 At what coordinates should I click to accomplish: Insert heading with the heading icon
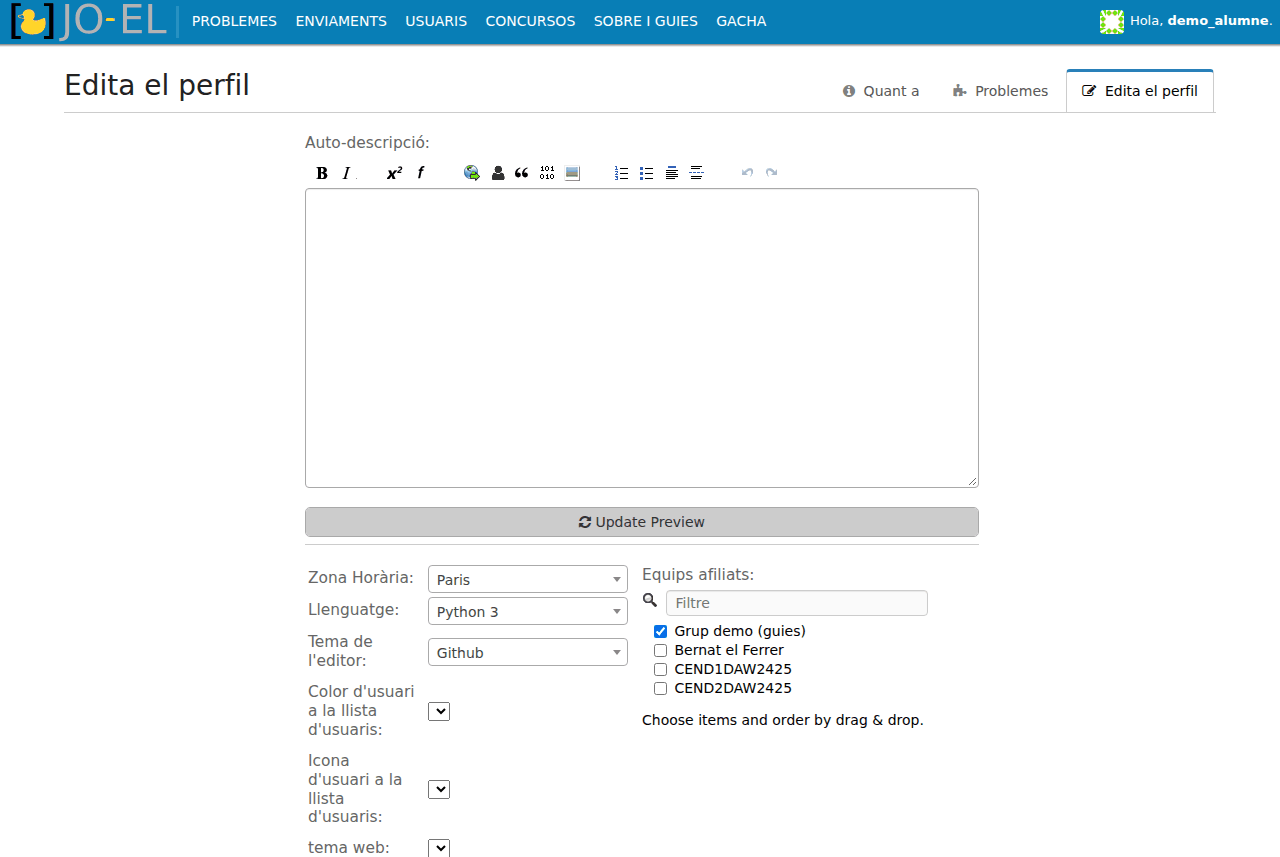pyautogui.click(x=672, y=173)
